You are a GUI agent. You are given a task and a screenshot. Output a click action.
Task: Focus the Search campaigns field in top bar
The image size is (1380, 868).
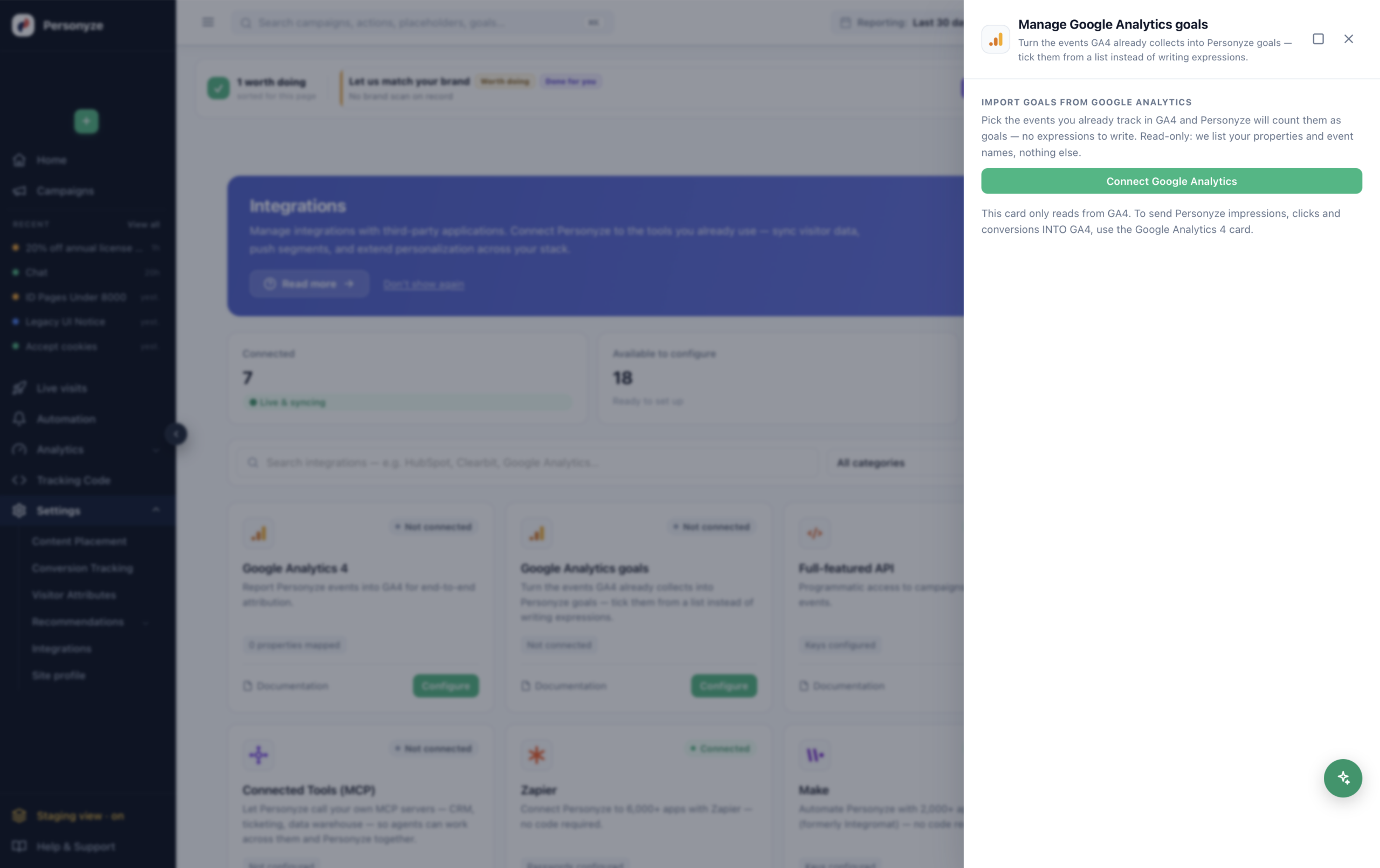click(423, 22)
